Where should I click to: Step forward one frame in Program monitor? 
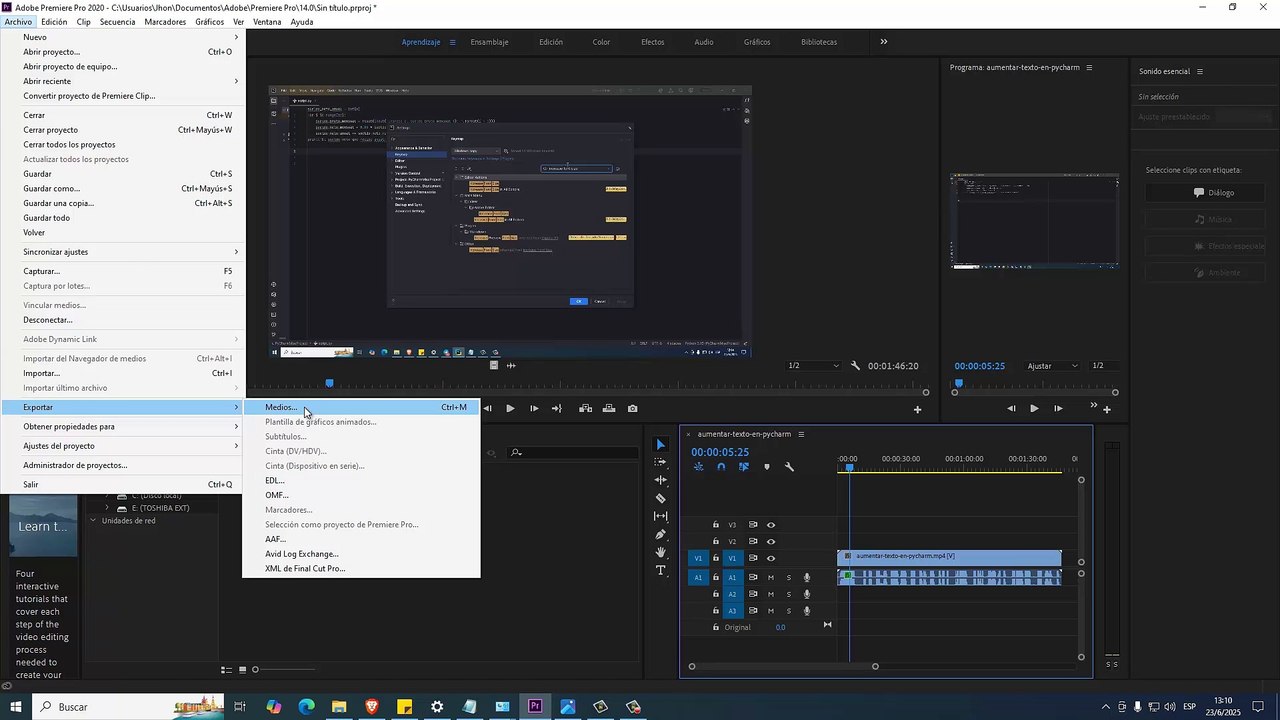pyautogui.click(x=1058, y=408)
